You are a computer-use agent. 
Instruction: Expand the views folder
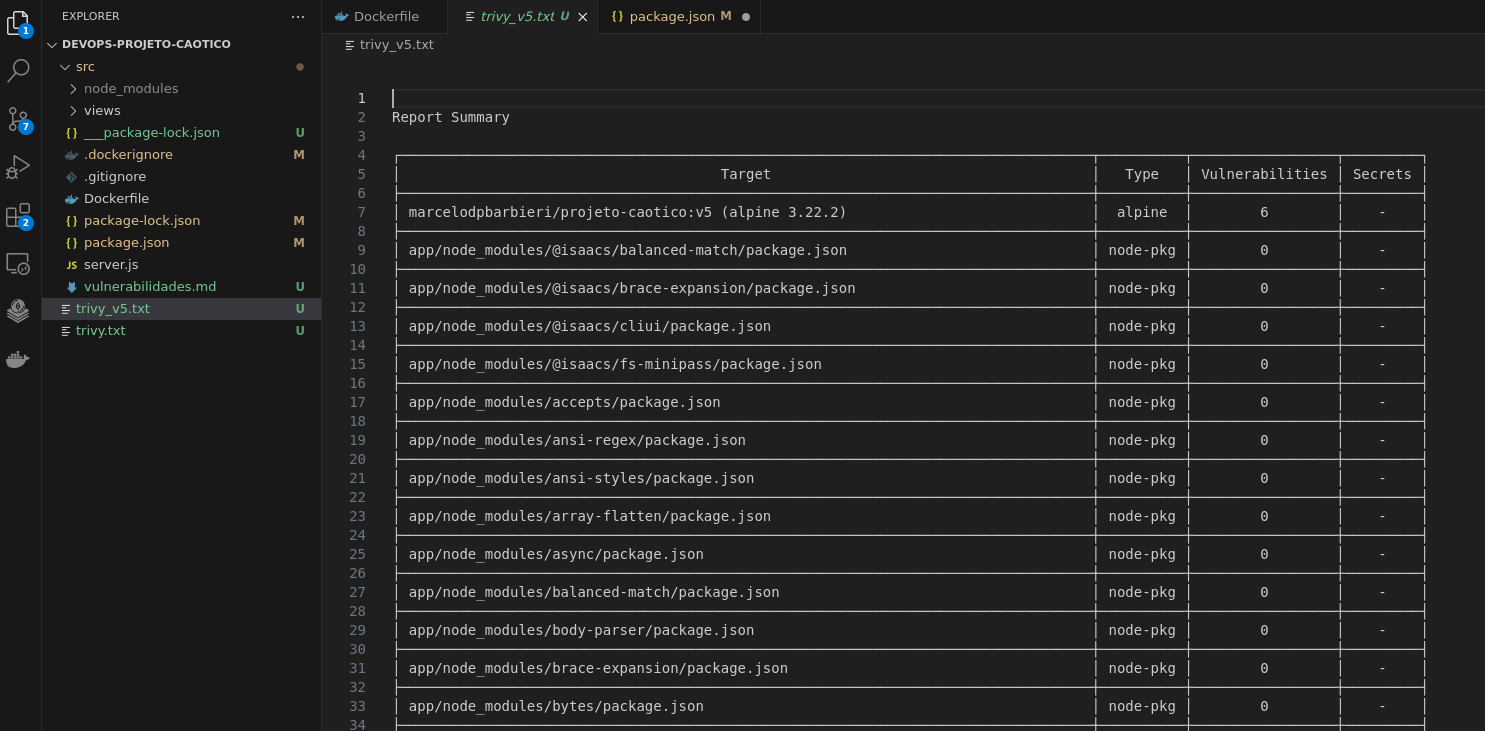(102, 110)
